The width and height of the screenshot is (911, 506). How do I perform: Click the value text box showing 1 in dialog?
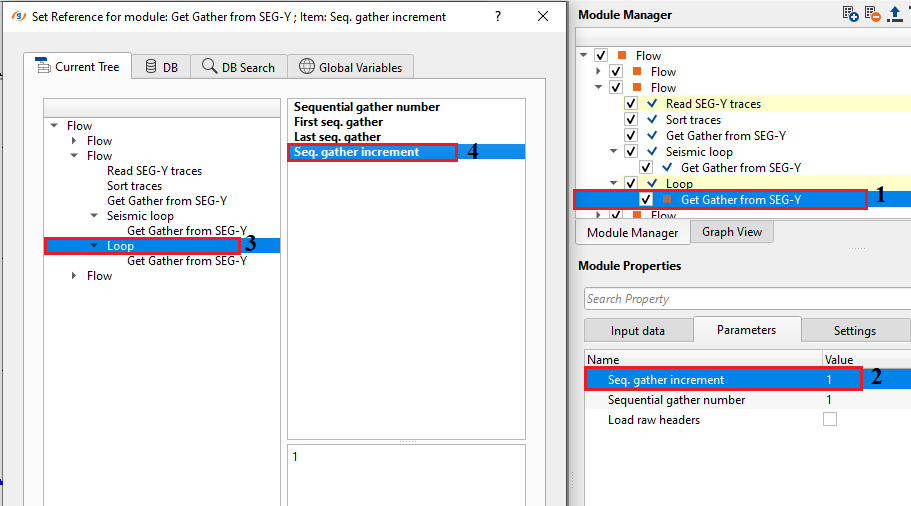(407, 475)
